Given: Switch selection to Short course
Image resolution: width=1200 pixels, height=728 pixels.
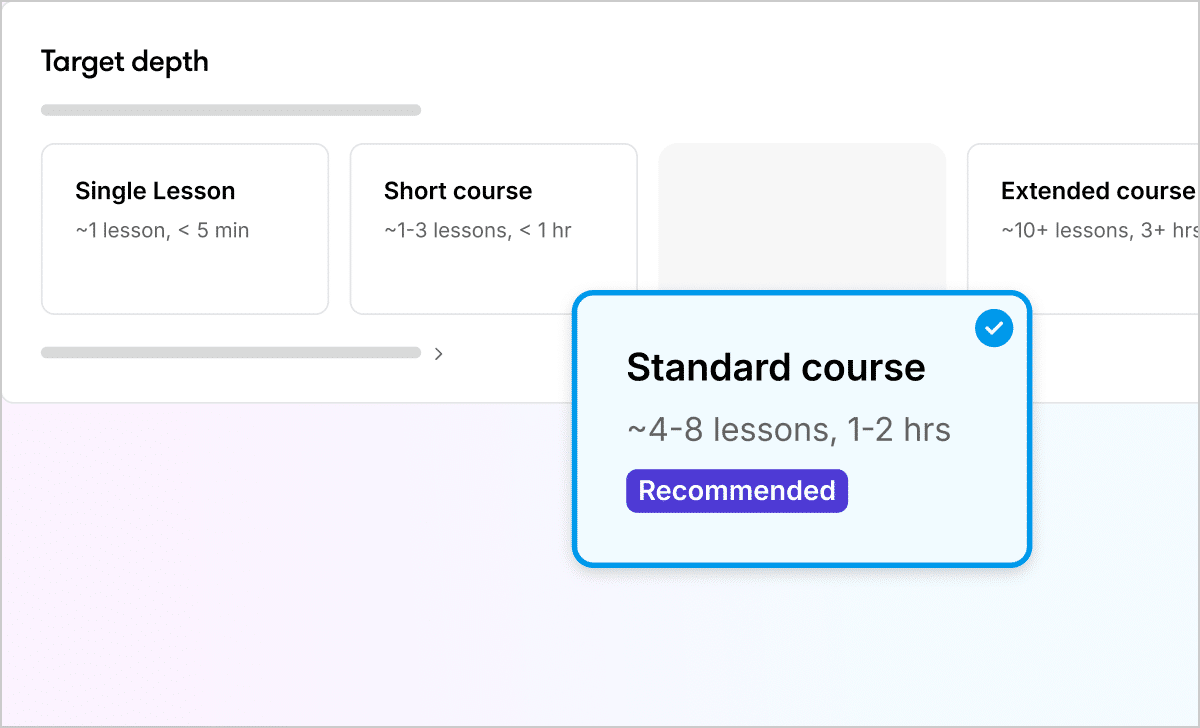Looking at the screenshot, I should coord(493,228).
